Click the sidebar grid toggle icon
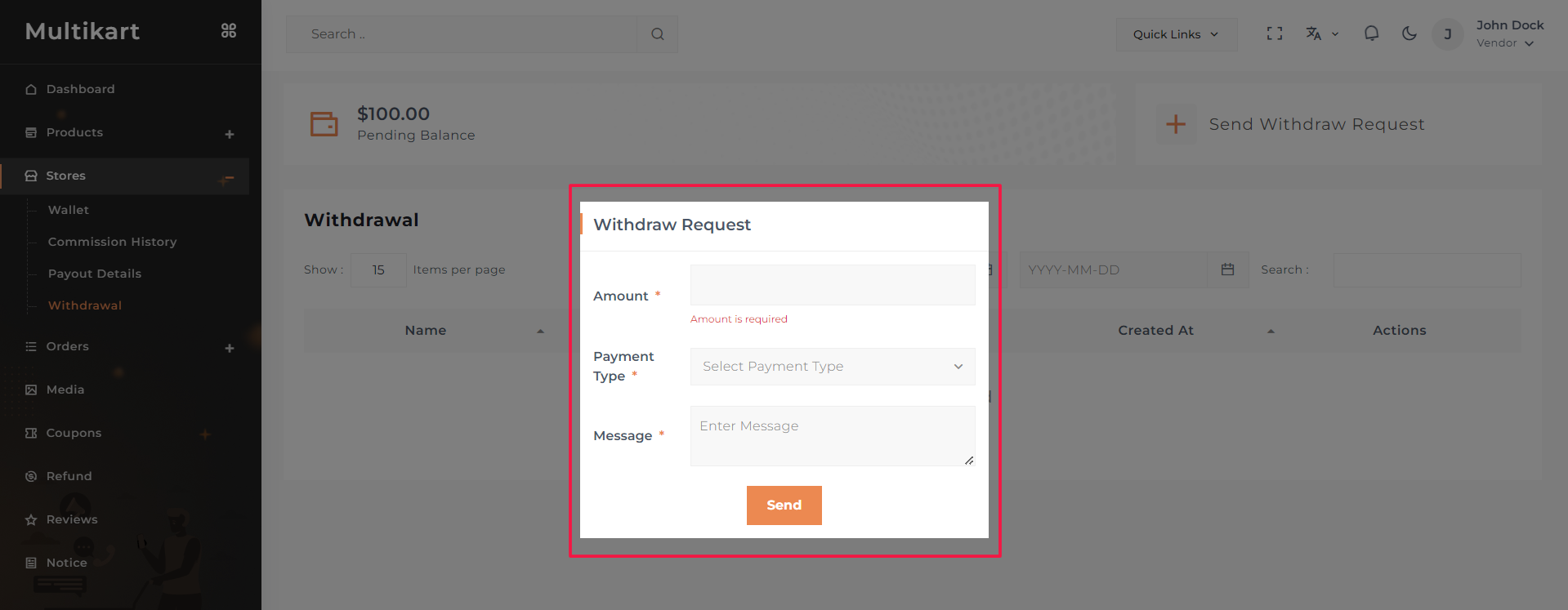The height and width of the screenshot is (610, 1568). (229, 31)
